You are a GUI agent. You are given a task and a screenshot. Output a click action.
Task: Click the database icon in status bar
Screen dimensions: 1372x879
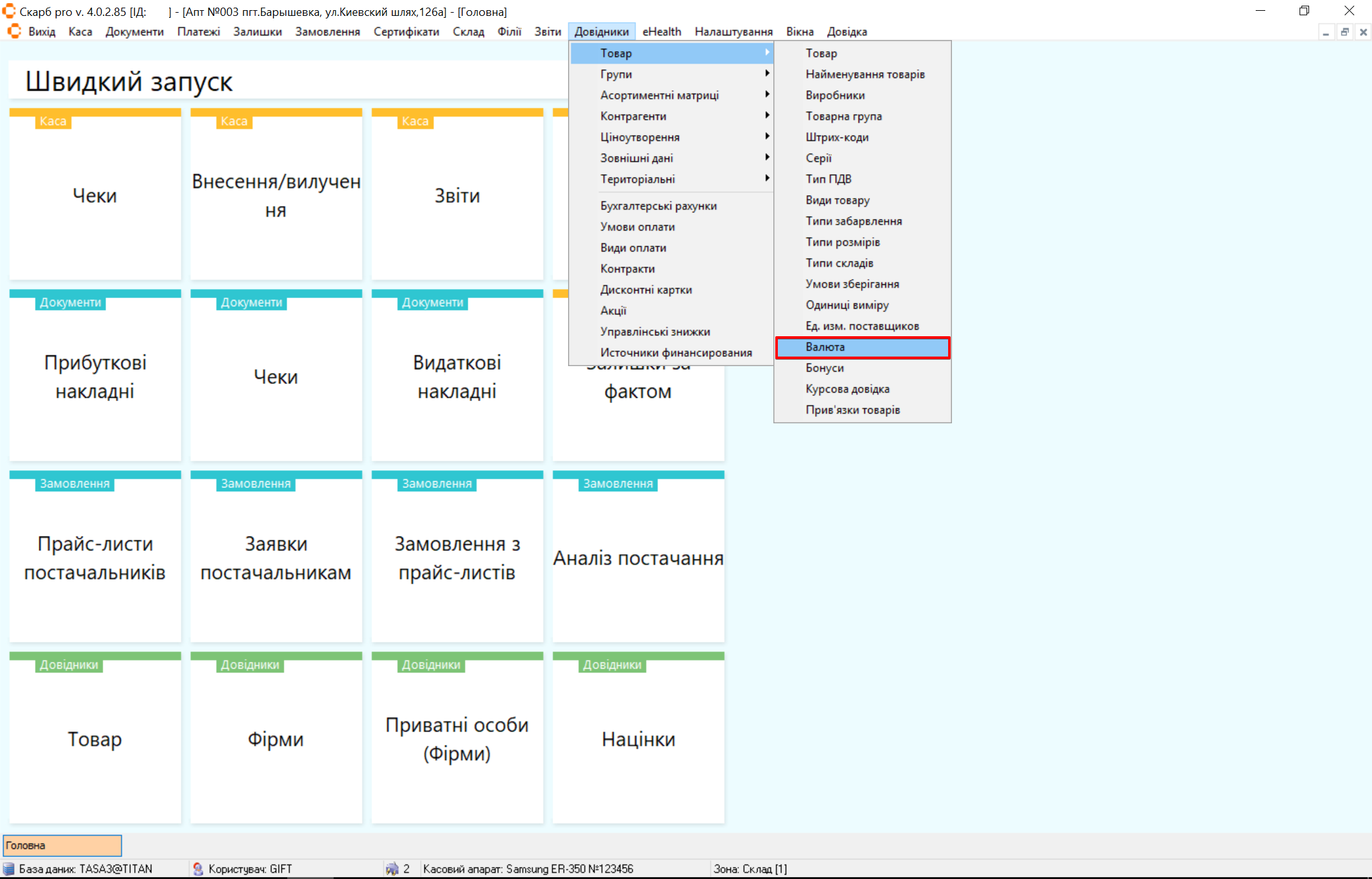(9, 869)
